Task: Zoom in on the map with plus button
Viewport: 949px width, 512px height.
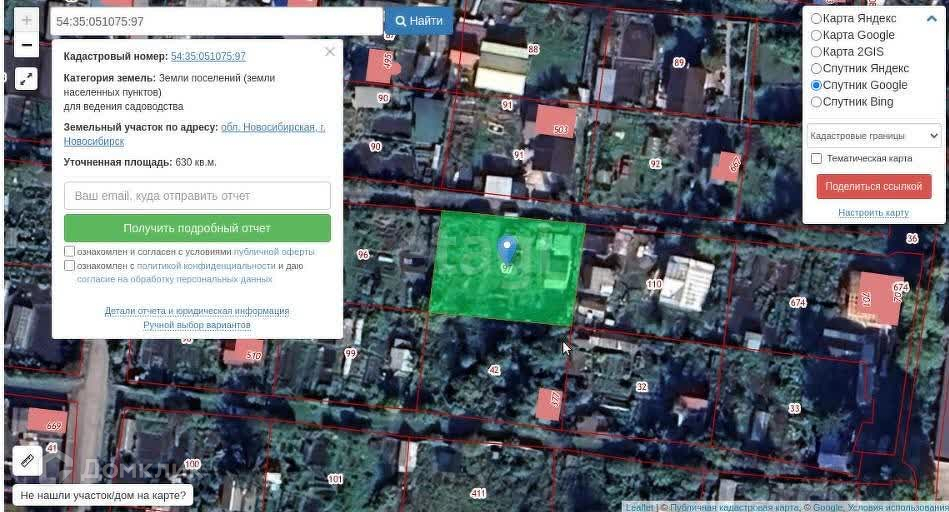Action: click(x=26, y=19)
